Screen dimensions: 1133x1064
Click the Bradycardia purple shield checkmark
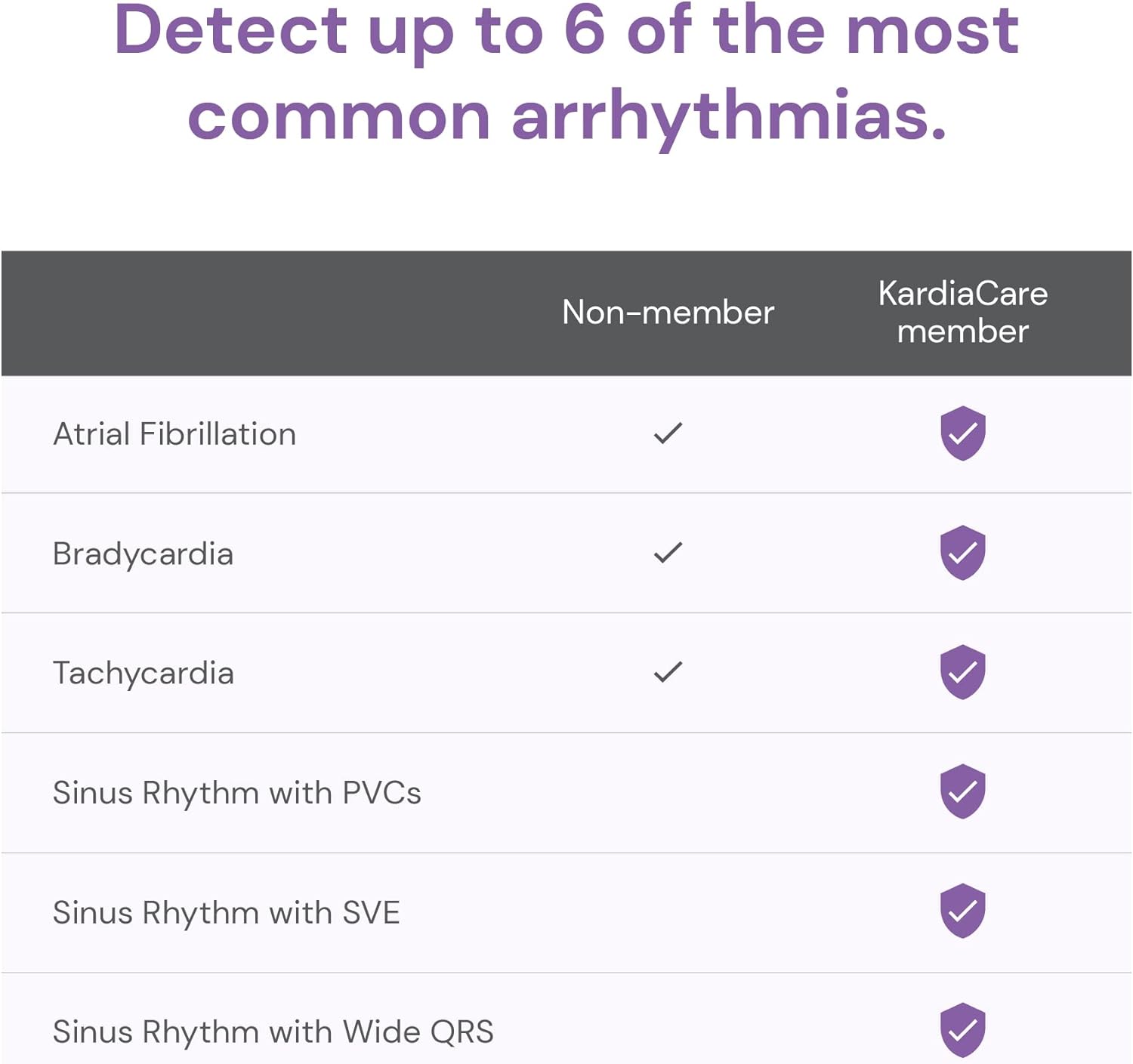962,553
